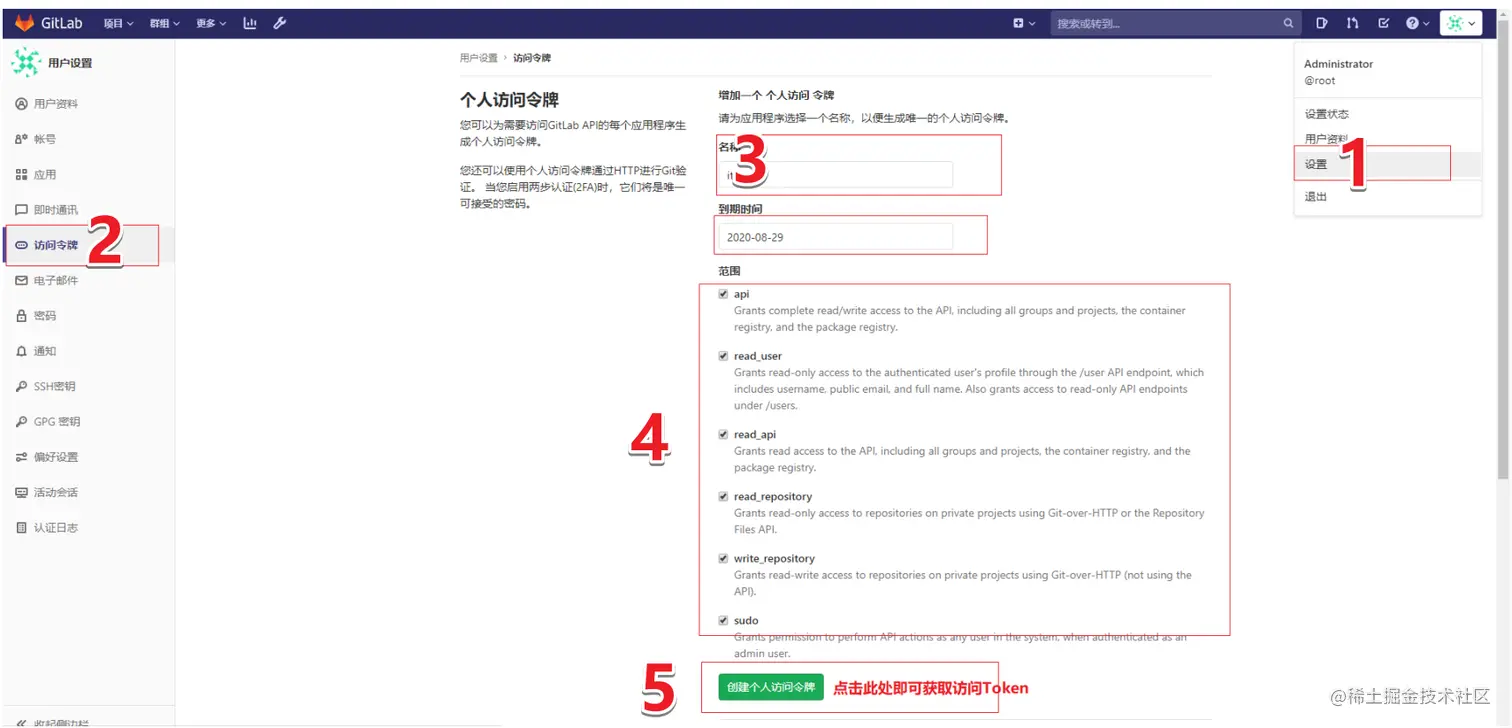Open the help question-mark dropdown

pyautogui.click(x=1418, y=23)
